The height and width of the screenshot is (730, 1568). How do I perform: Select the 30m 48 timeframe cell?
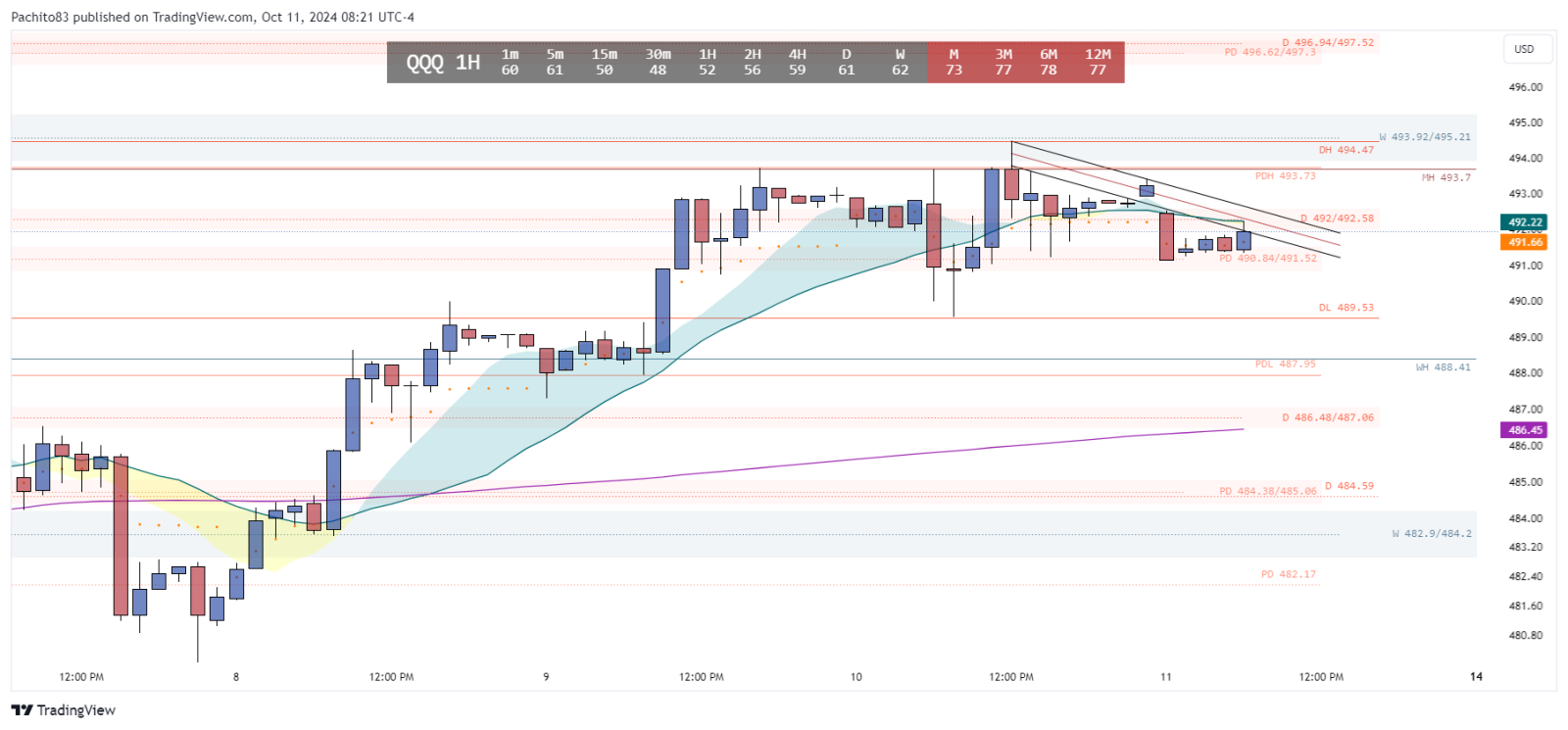click(658, 63)
